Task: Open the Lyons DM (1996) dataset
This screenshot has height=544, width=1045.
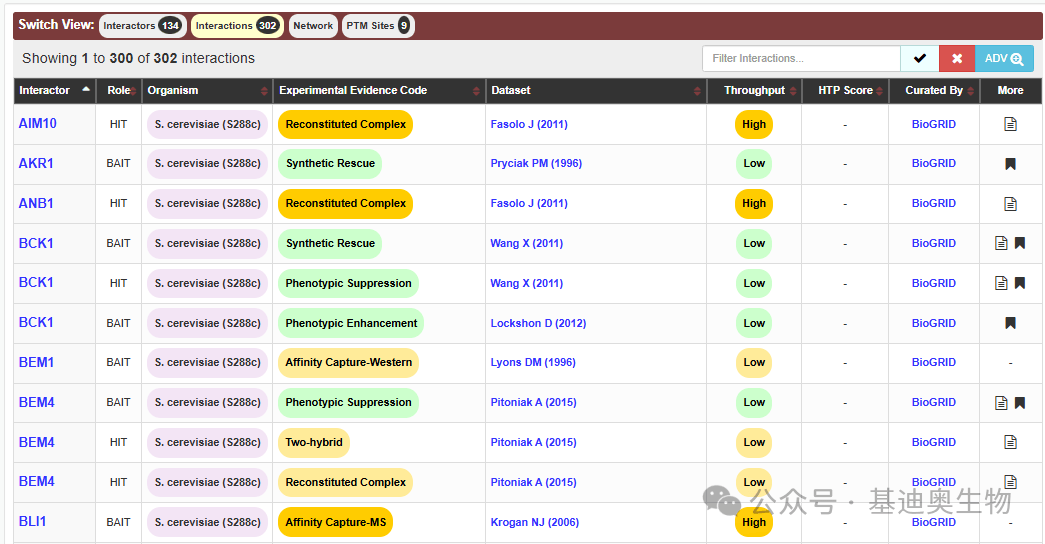Action: 533,362
